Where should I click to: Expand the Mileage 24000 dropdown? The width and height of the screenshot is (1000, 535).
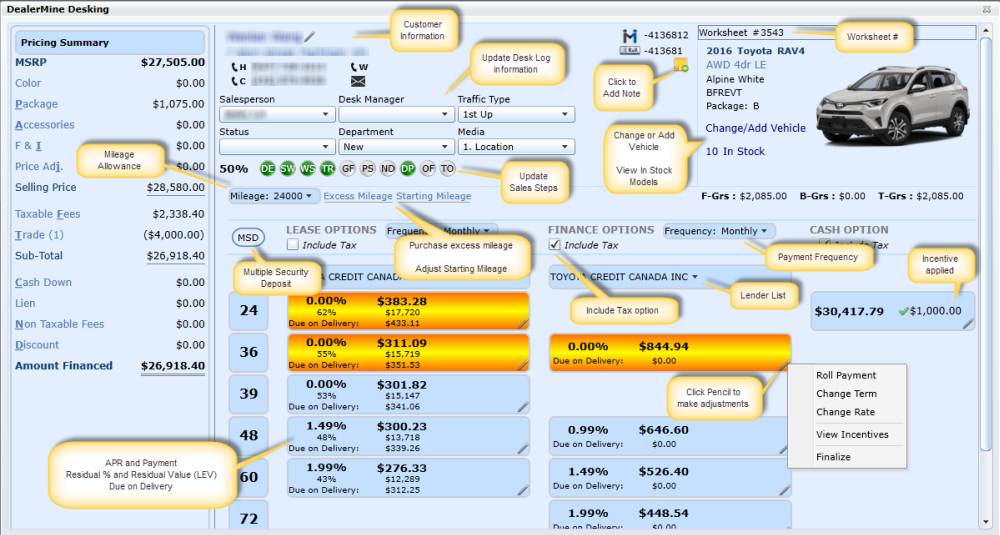(275, 196)
